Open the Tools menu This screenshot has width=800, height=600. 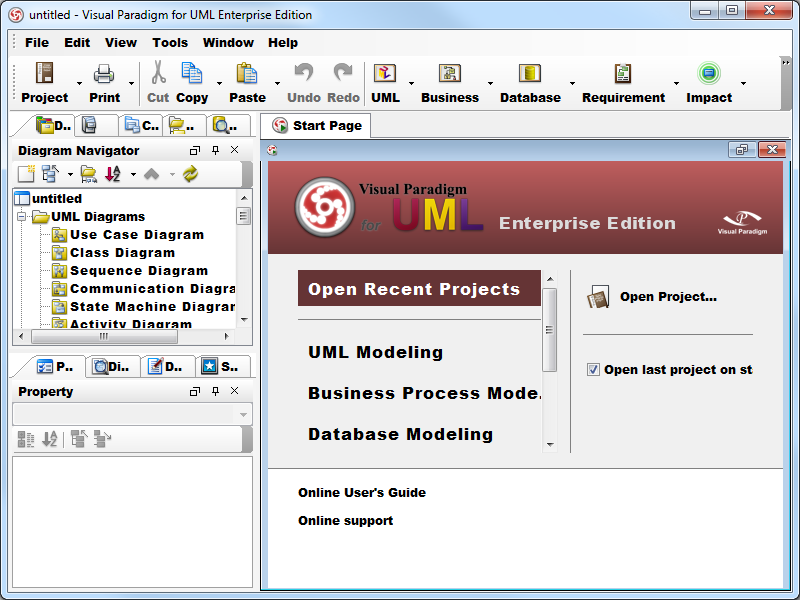click(170, 43)
